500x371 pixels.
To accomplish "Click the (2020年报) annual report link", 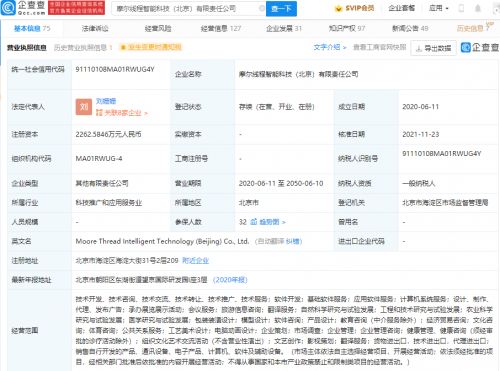I will coord(230,280).
